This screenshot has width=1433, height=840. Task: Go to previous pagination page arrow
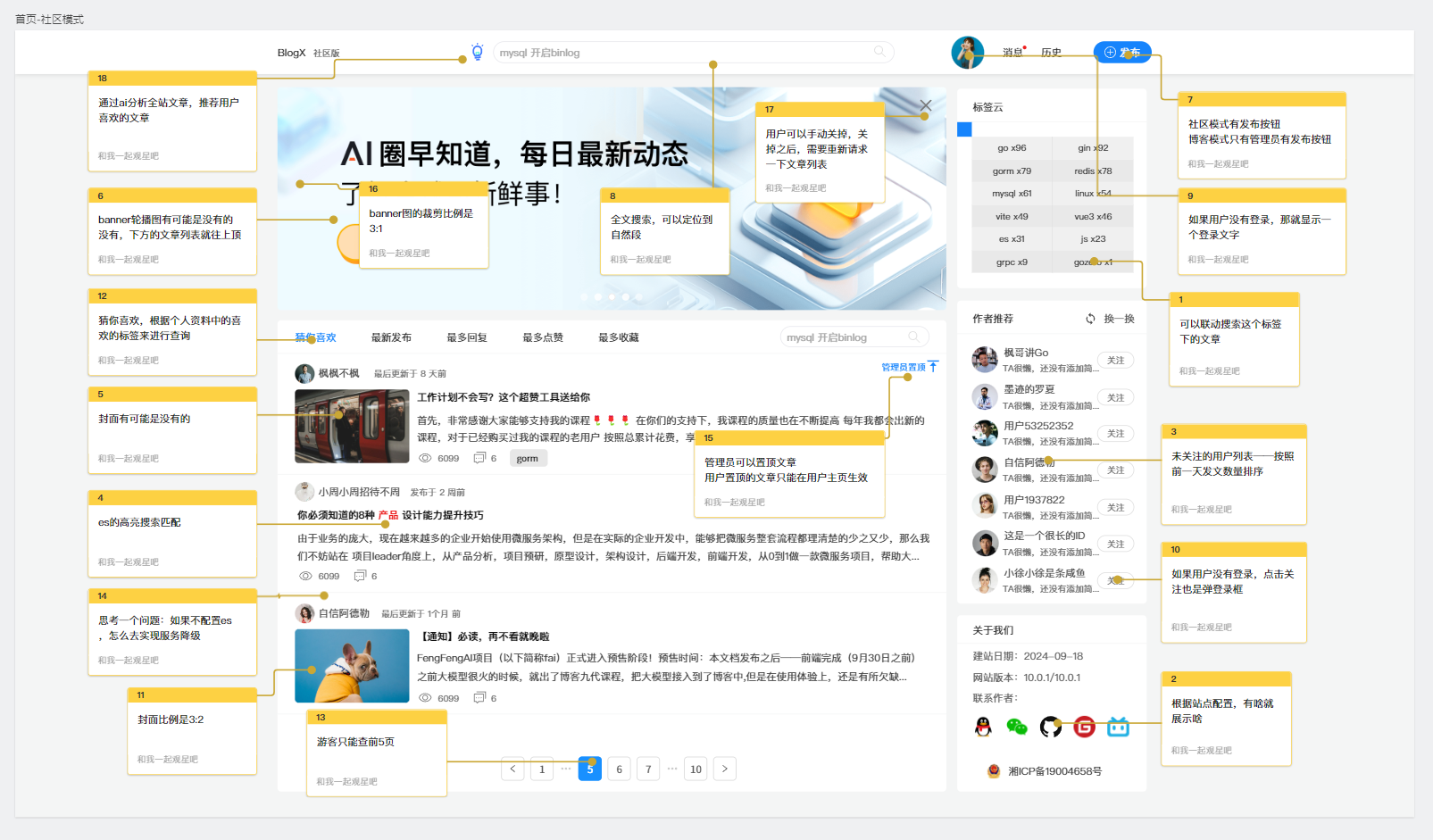coord(512,769)
